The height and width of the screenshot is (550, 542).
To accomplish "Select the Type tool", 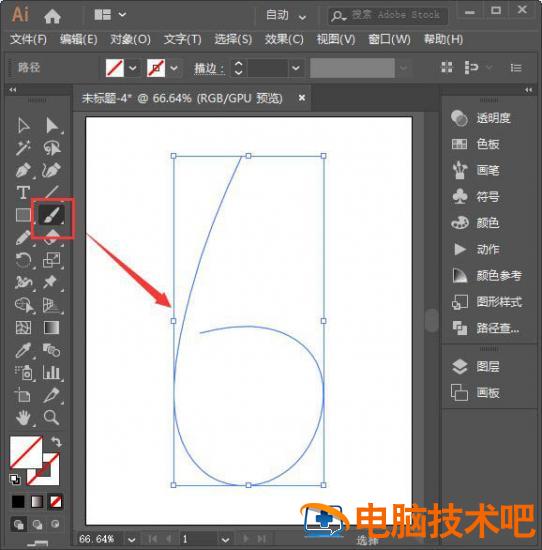I will [23, 192].
